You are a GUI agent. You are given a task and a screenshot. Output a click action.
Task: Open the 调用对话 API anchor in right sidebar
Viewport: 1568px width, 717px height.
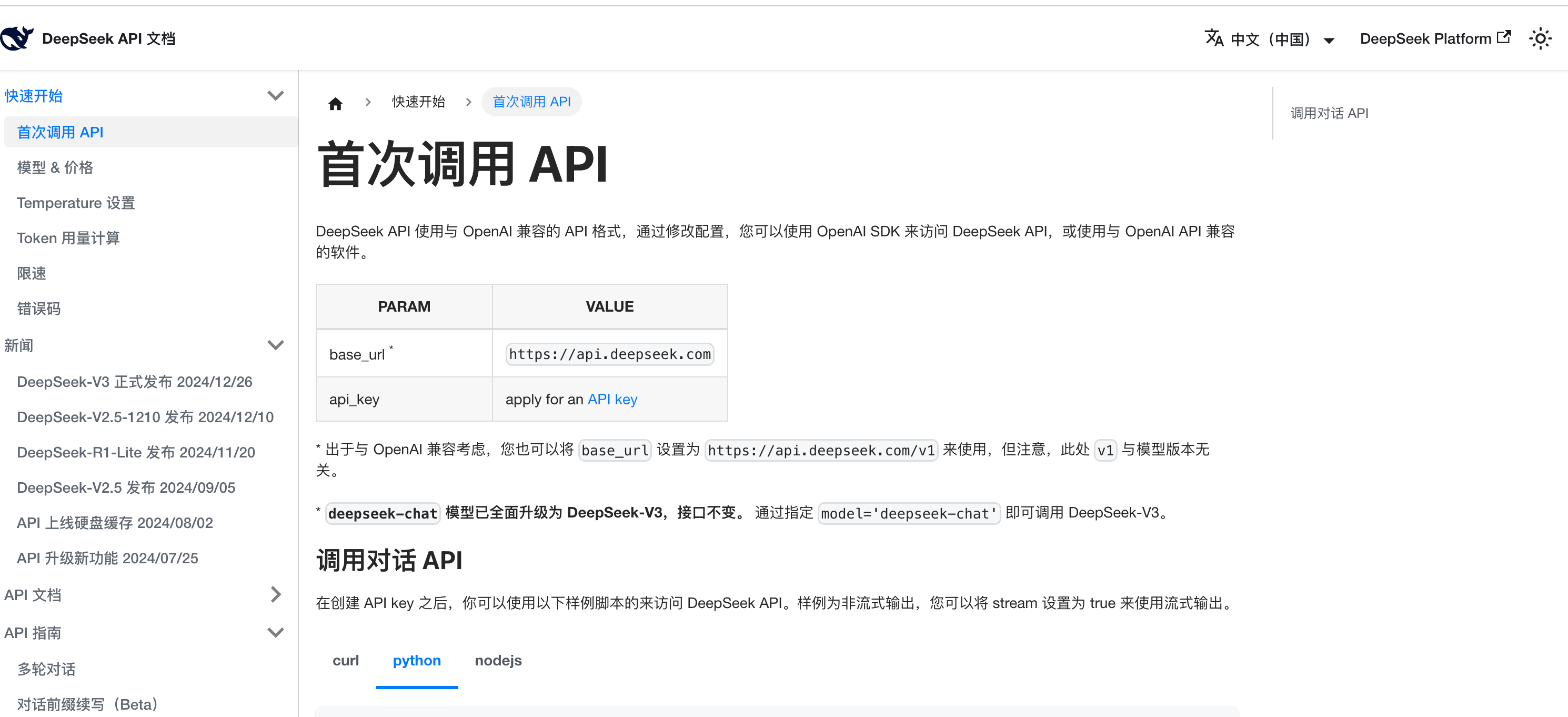tap(1329, 113)
